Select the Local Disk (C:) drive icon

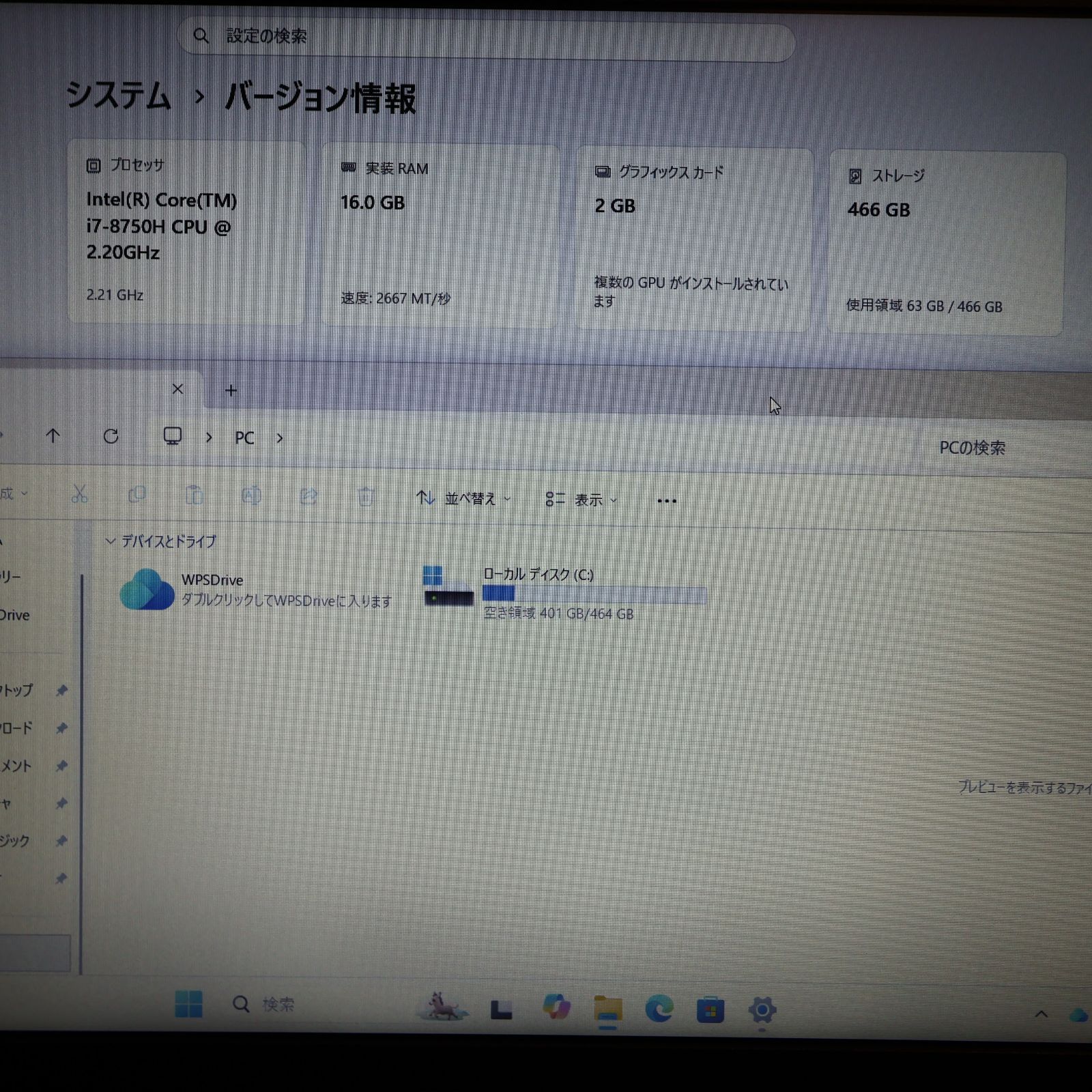(448, 587)
